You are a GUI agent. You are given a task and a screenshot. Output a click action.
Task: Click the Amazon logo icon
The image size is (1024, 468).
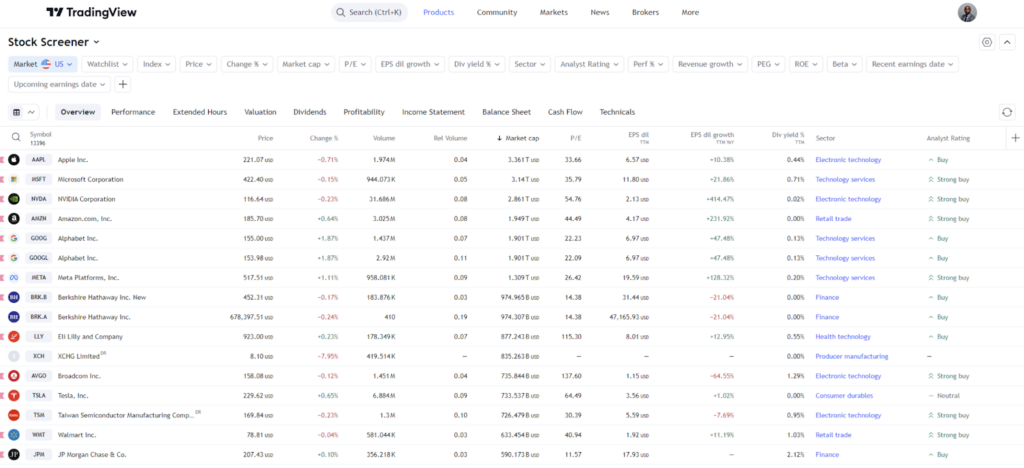[x=14, y=219]
